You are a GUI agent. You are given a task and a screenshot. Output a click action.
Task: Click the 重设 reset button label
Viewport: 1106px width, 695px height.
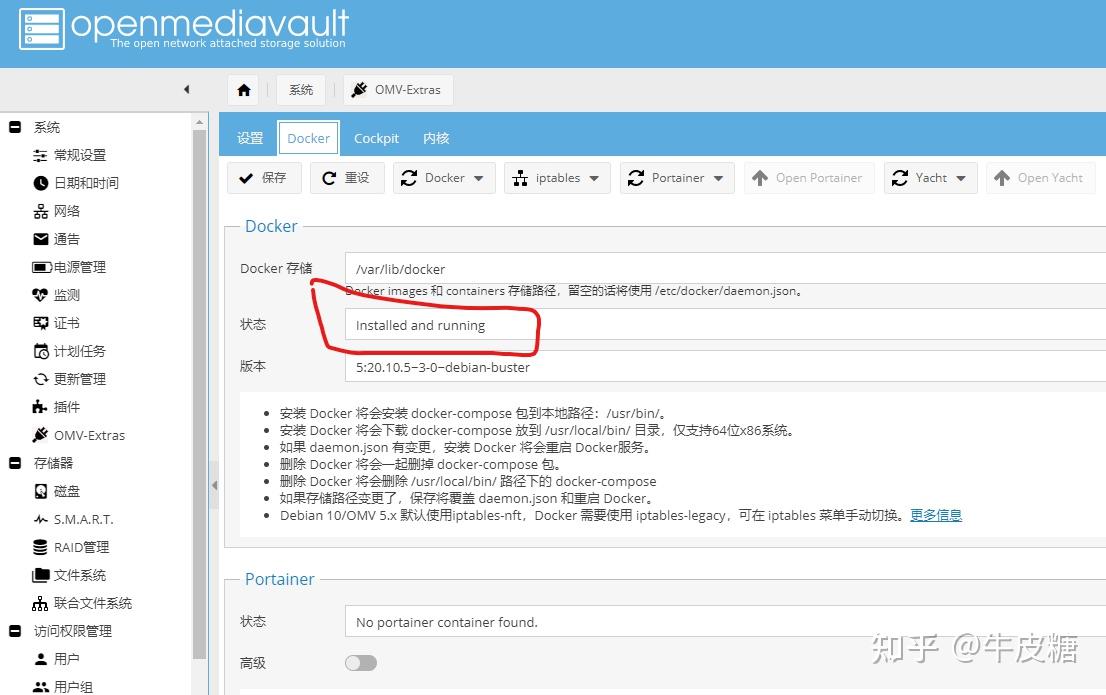click(x=357, y=178)
